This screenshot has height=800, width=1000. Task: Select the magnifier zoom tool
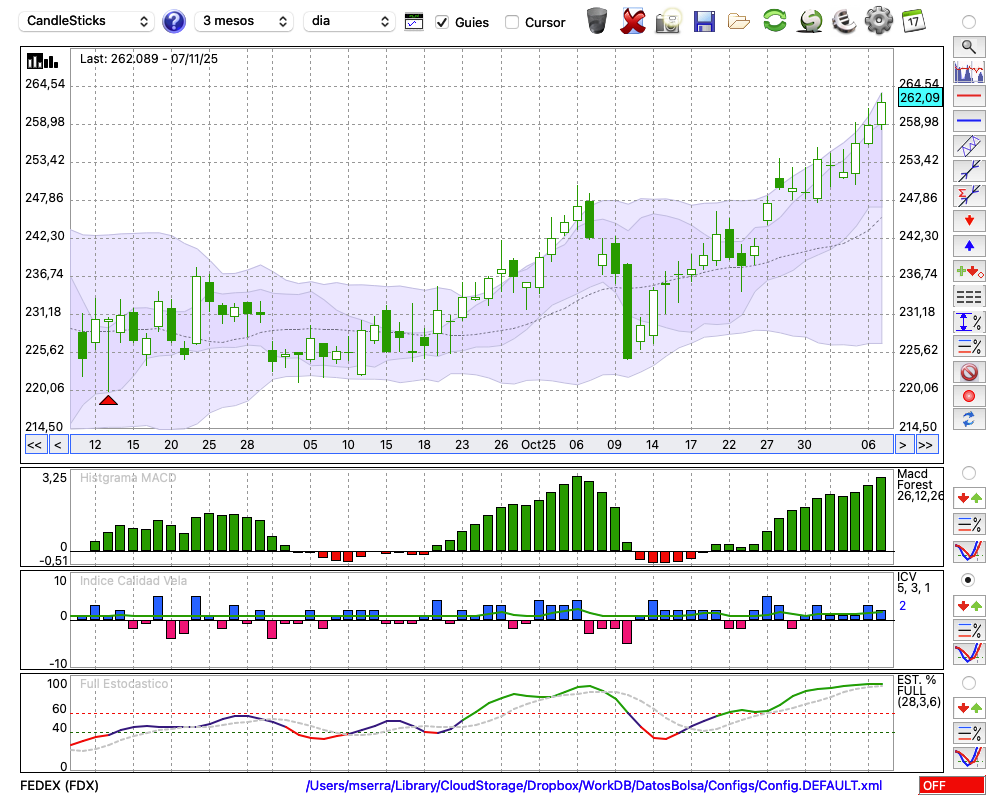click(x=969, y=47)
